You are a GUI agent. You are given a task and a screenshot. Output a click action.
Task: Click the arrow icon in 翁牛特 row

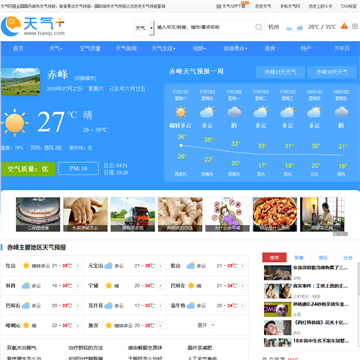(243, 305)
